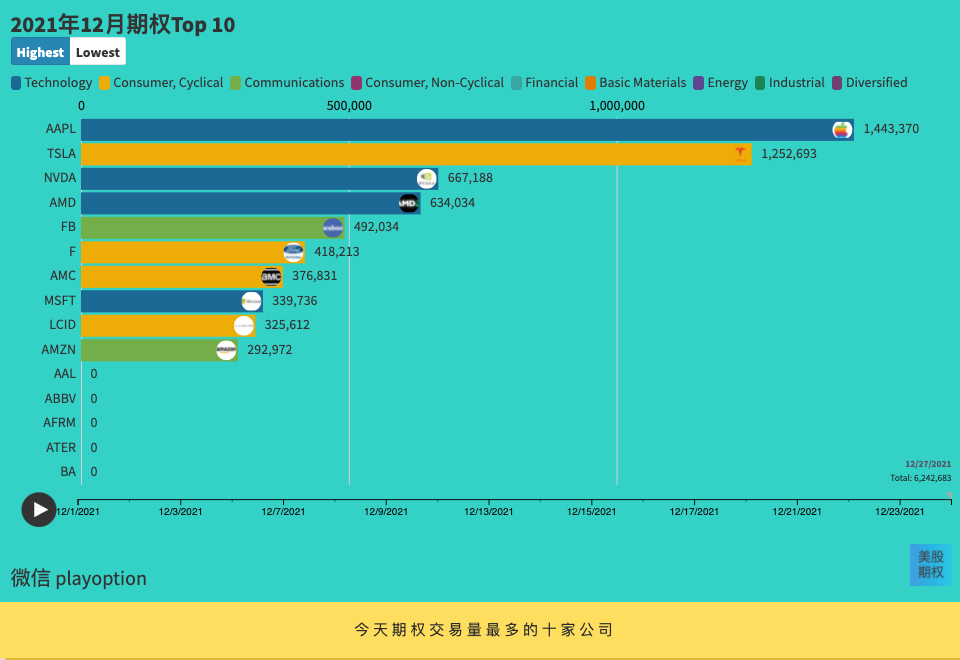Click the value 634,034
The width and height of the screenshot is (960, 660).
click(x=452, y=203)
